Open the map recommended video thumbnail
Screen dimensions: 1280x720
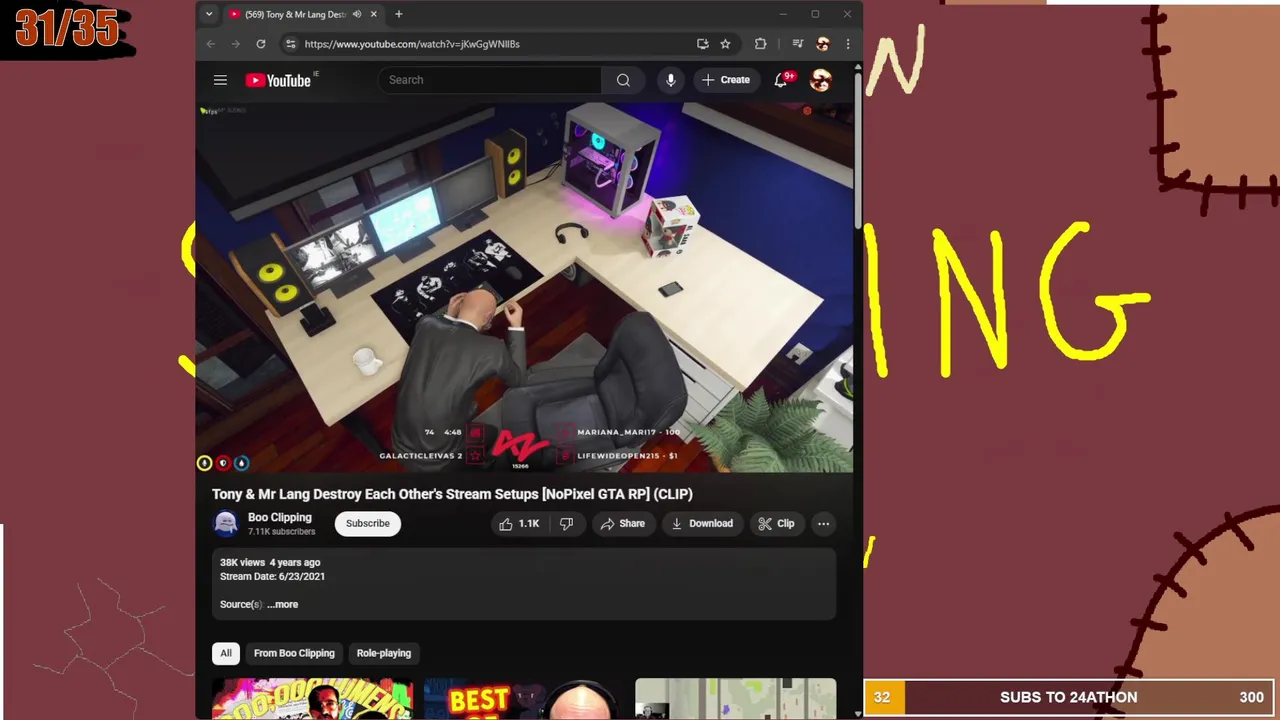click(x=736, y=699)
